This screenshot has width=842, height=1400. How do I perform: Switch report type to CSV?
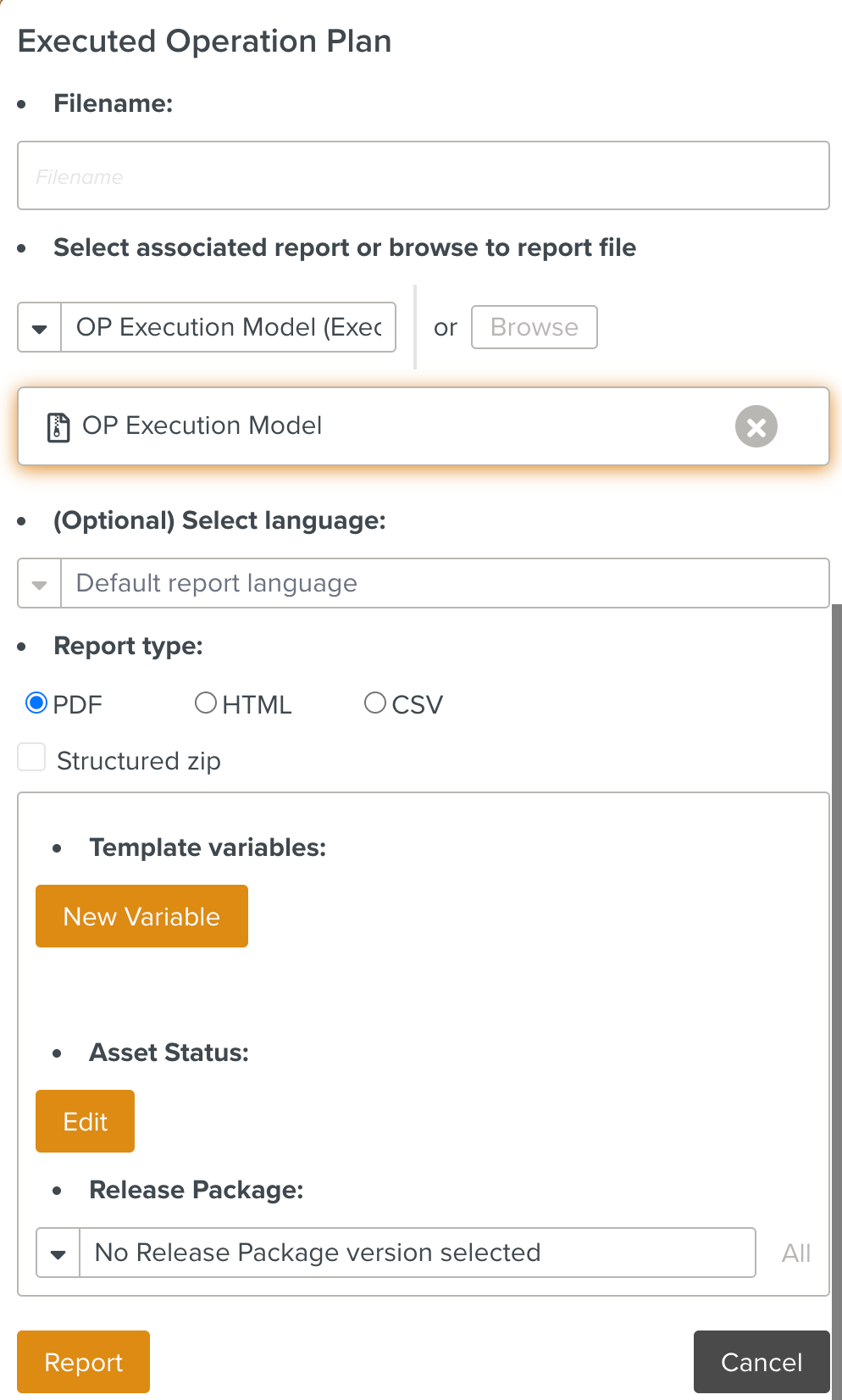point(375,703)
